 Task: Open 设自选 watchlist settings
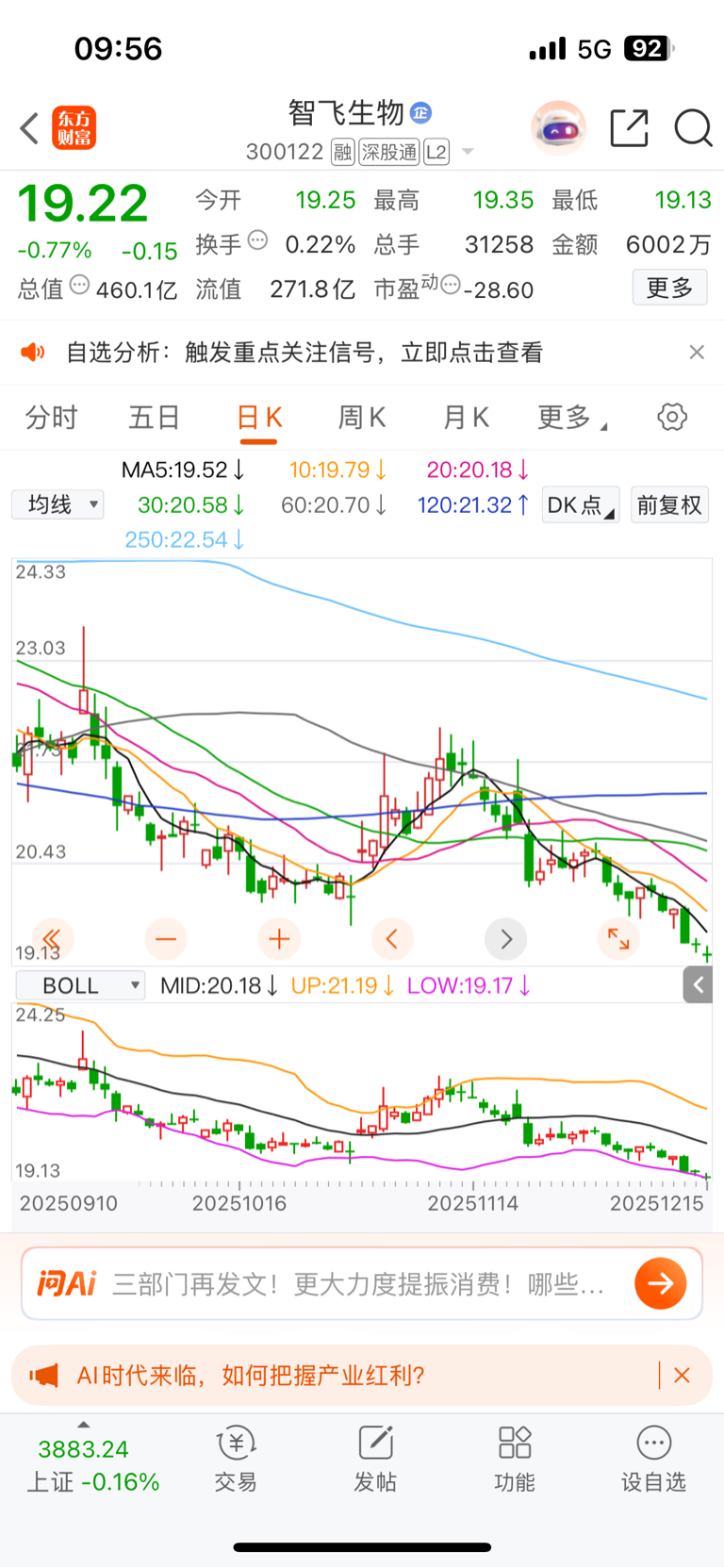tap(653, 1459)
